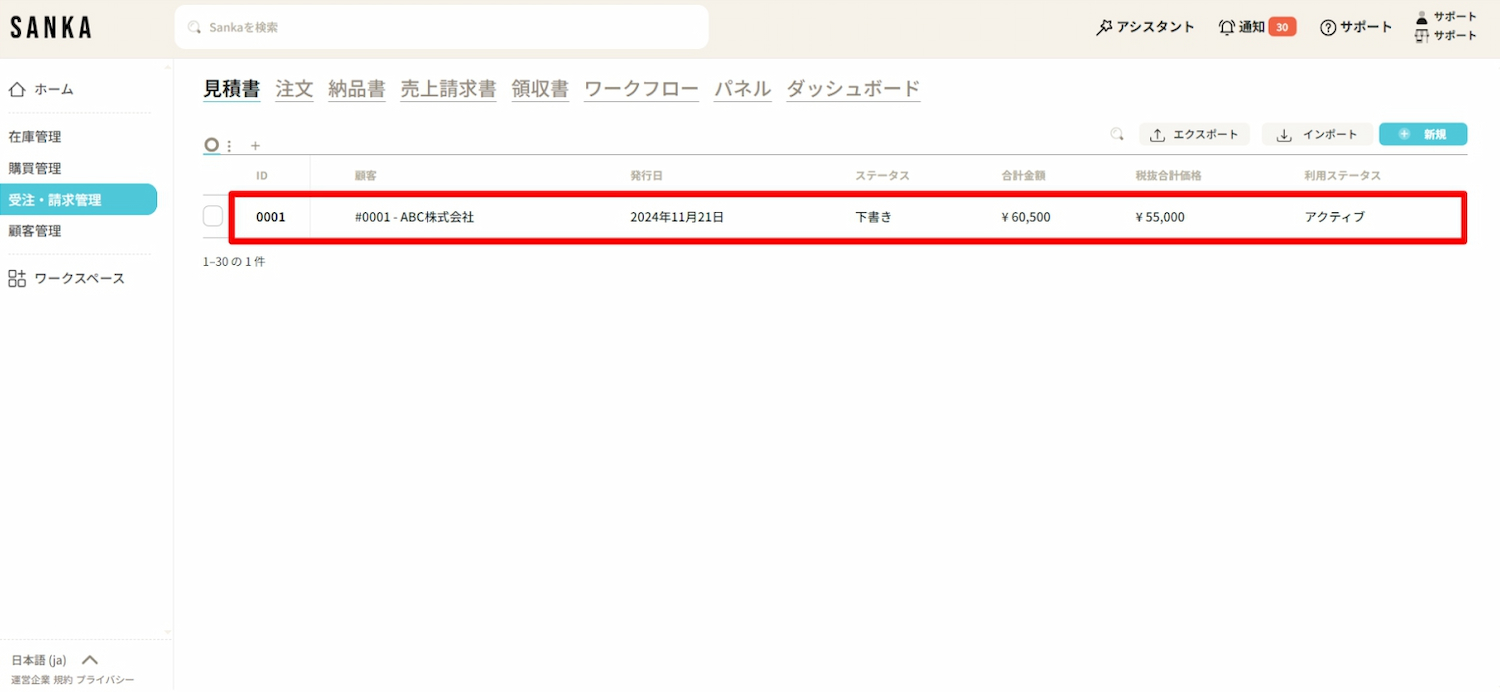
Task: Switch to the 注文 tab
Action: coord(294,88)
